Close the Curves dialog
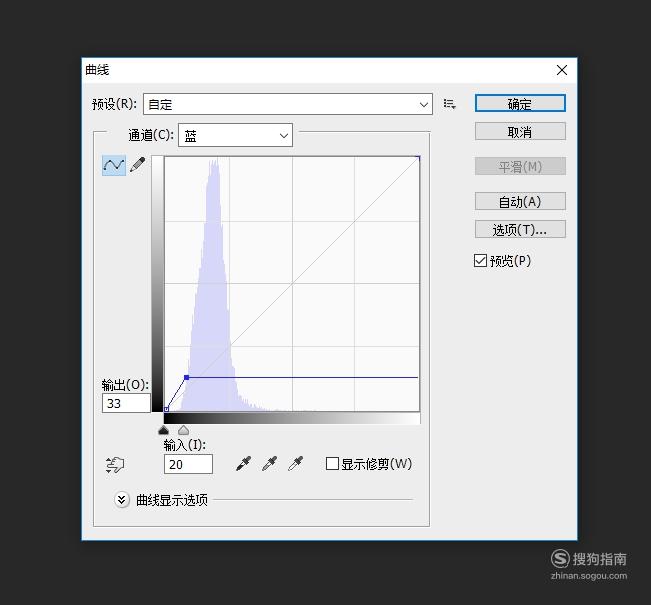 tap(562, 70)
